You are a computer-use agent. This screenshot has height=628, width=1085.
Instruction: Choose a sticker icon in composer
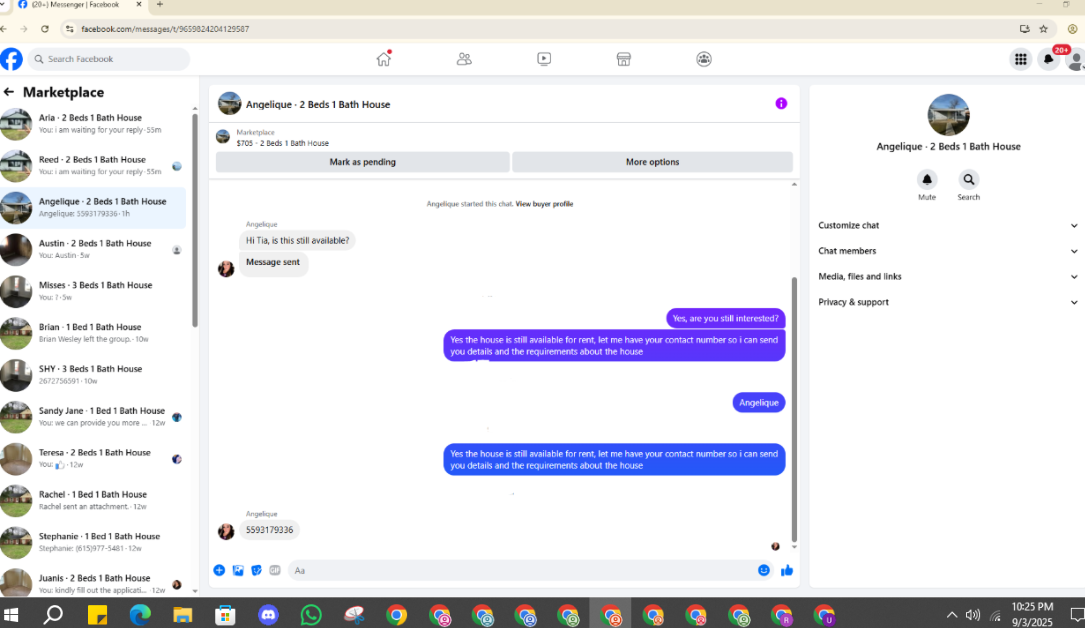[257, 571]
